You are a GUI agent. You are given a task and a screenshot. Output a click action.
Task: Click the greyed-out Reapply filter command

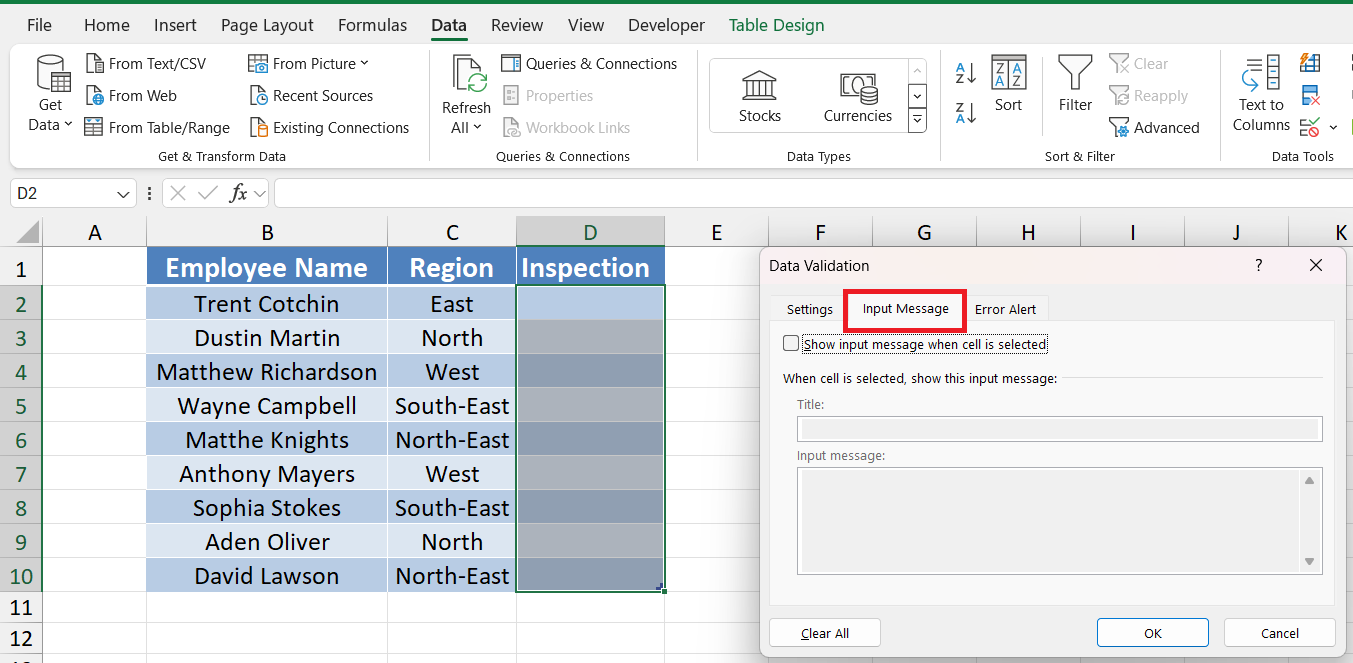point(1148,96)
